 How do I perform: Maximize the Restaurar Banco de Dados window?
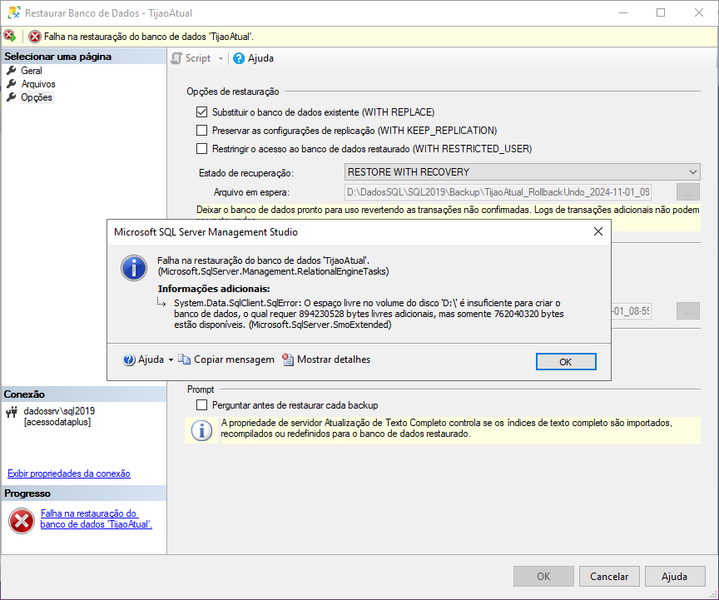coord(661,12)
